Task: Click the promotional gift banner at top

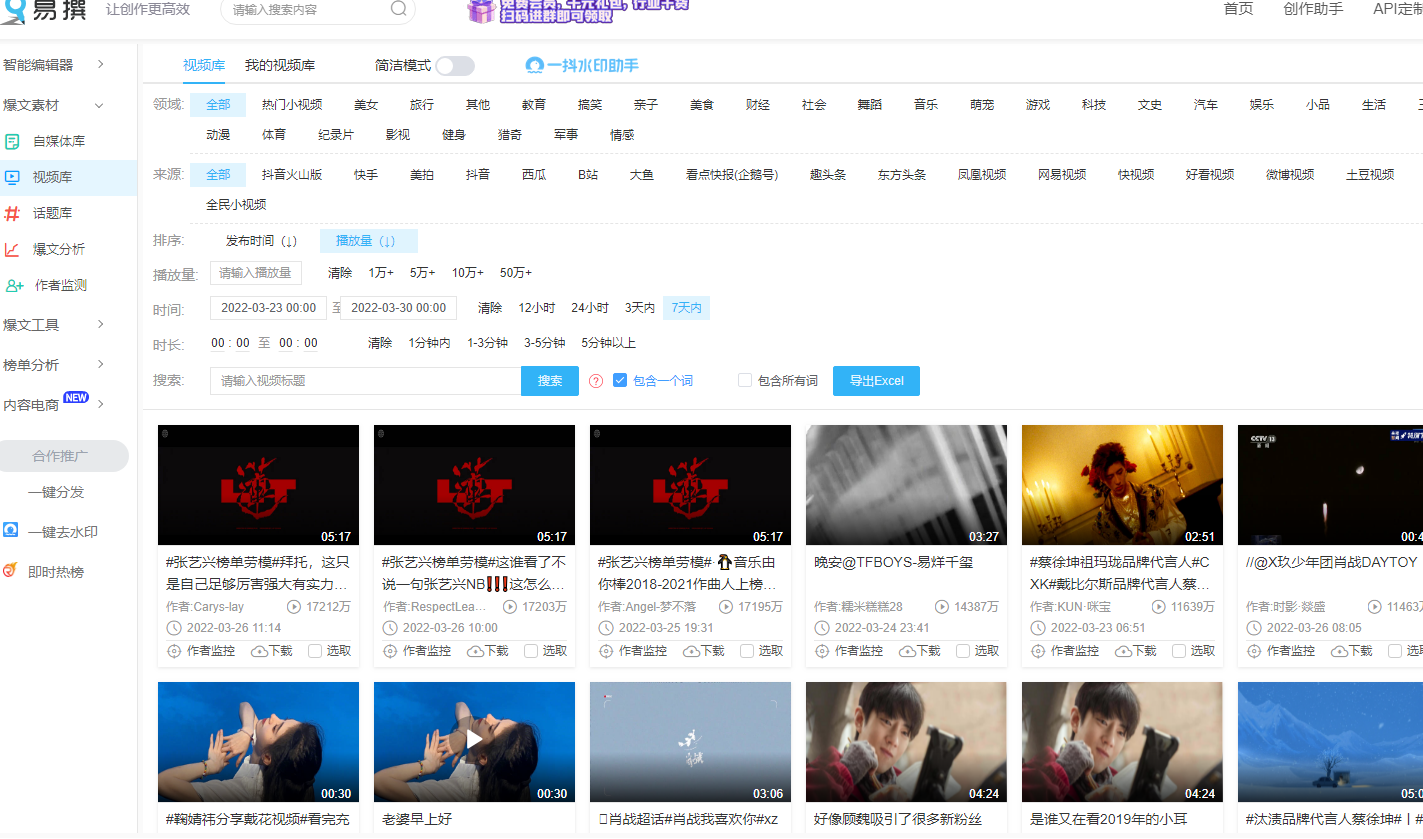Action: [578, 11]
